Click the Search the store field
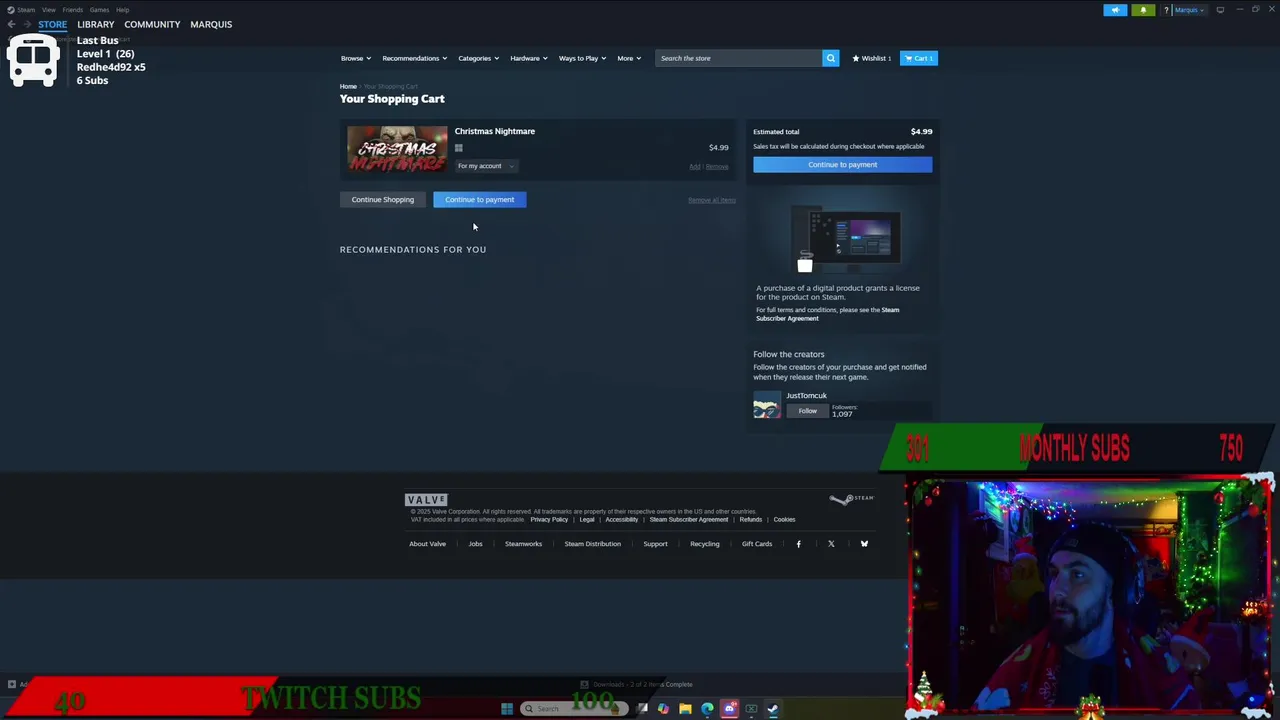 tap(738, 58)
